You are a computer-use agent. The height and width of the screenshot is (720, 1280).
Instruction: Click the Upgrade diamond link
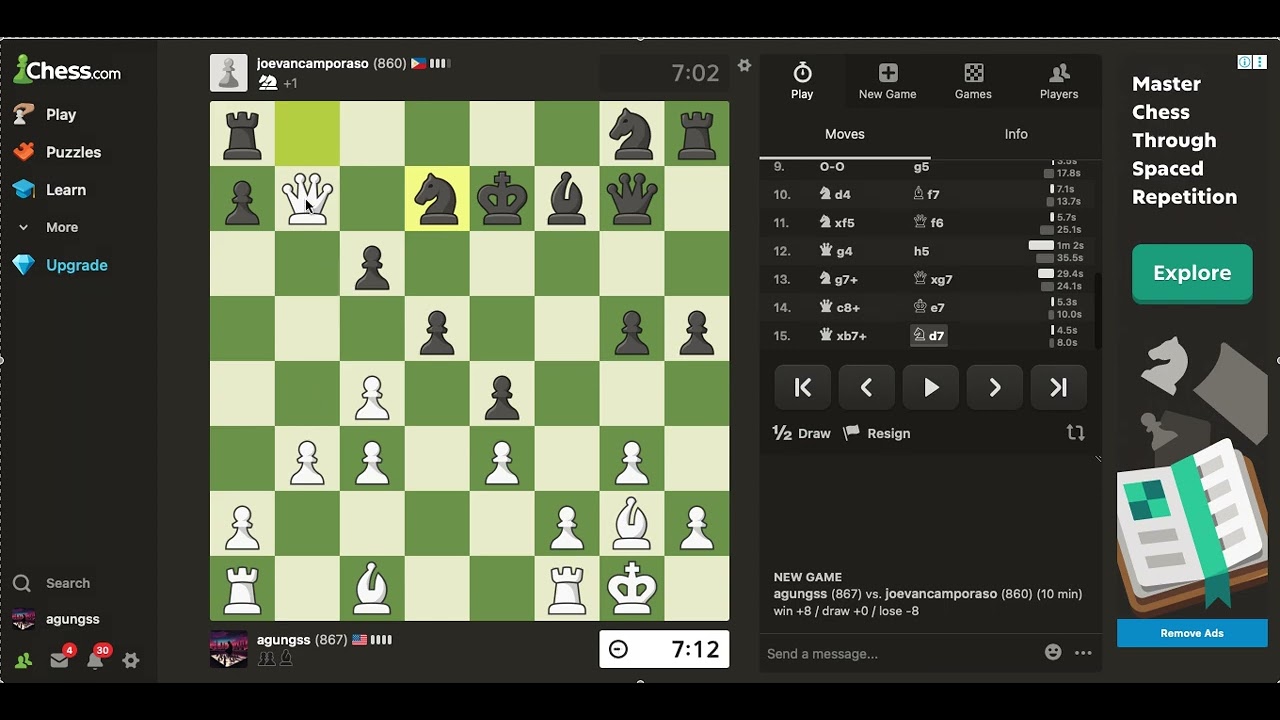61,265
